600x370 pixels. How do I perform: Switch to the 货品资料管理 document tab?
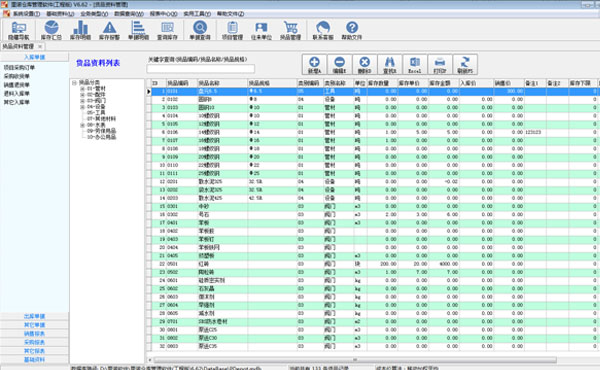[18, 46]
